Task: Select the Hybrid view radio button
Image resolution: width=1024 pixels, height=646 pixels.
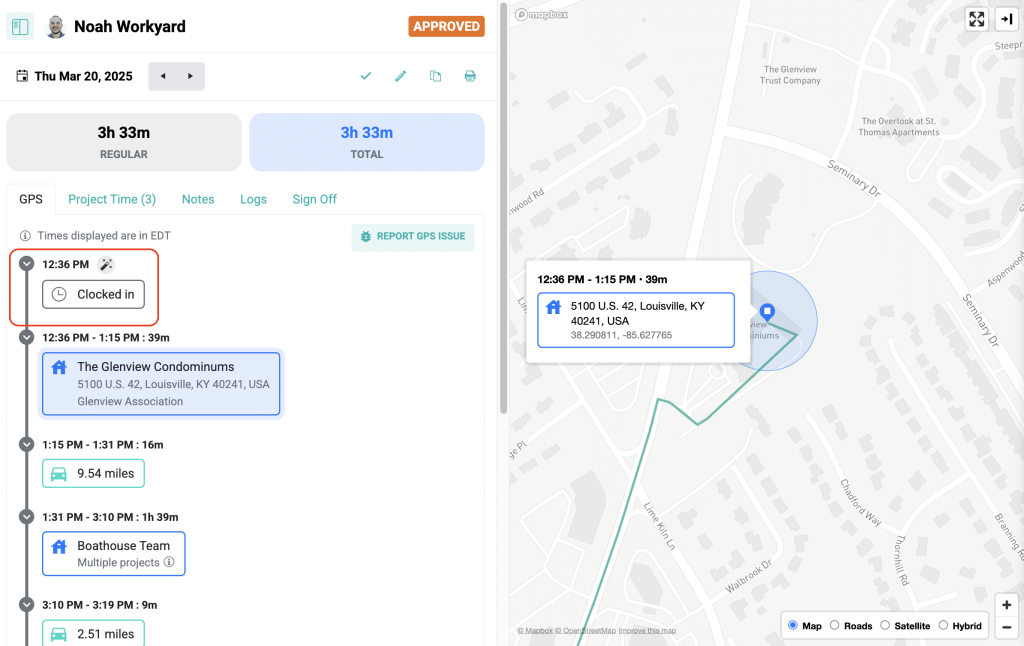Action: point(943,625)
